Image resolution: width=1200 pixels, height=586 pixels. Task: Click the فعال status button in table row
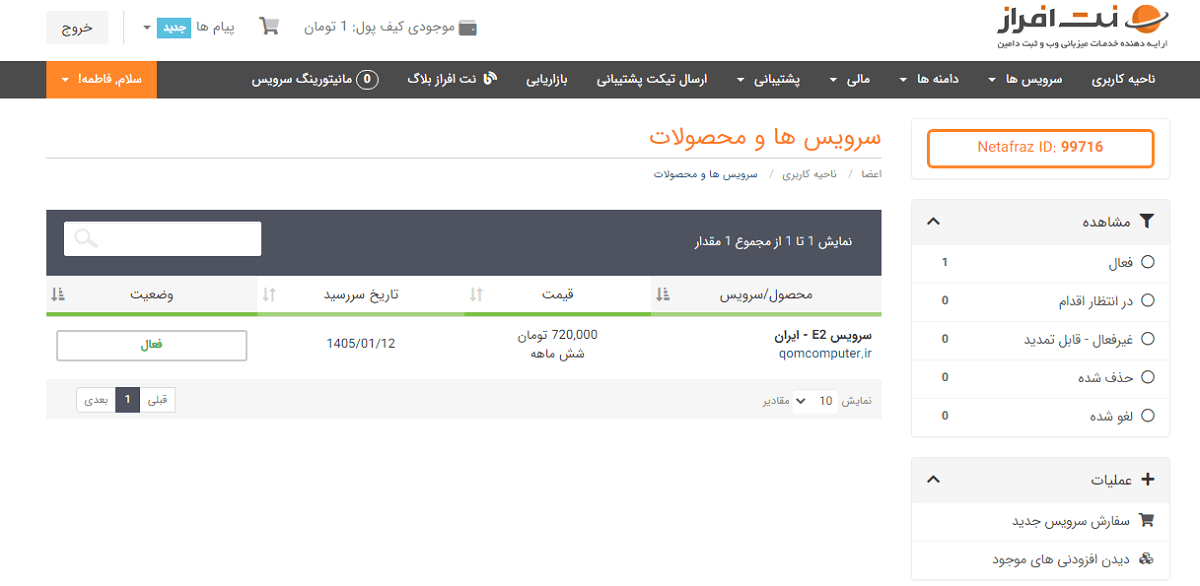(151, 345)
